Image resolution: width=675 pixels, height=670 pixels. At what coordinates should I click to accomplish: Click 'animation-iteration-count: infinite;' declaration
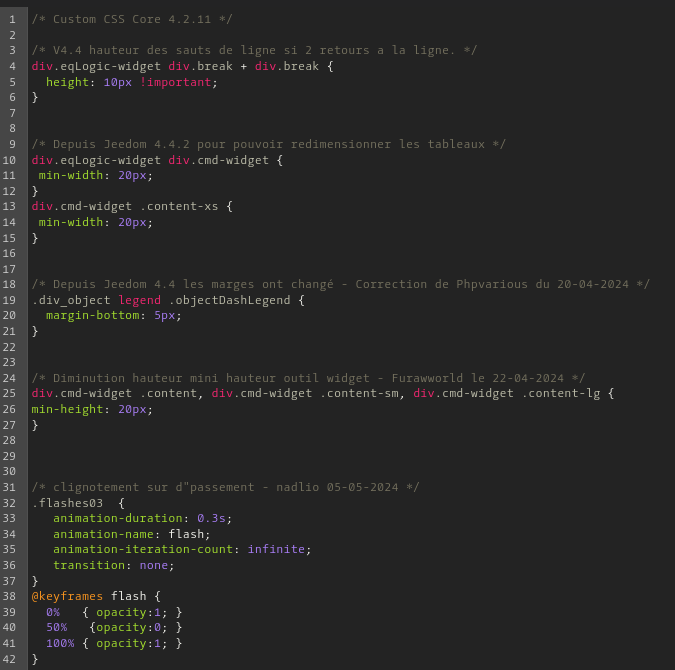(182, 549)
